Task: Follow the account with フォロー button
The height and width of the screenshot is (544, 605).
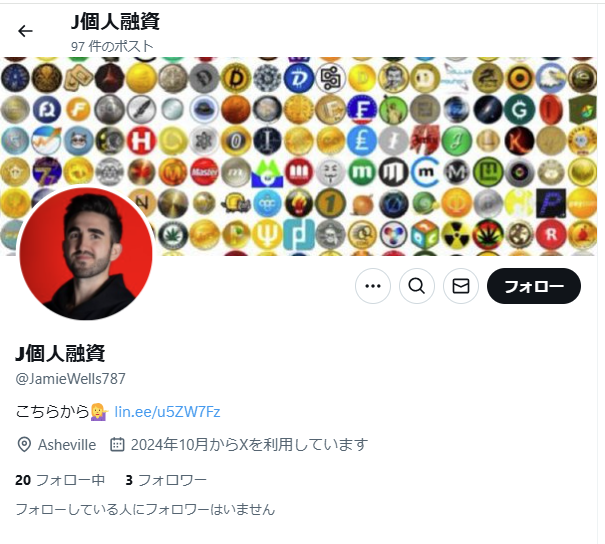Action: pyautogui.click(x=534, y=286)
